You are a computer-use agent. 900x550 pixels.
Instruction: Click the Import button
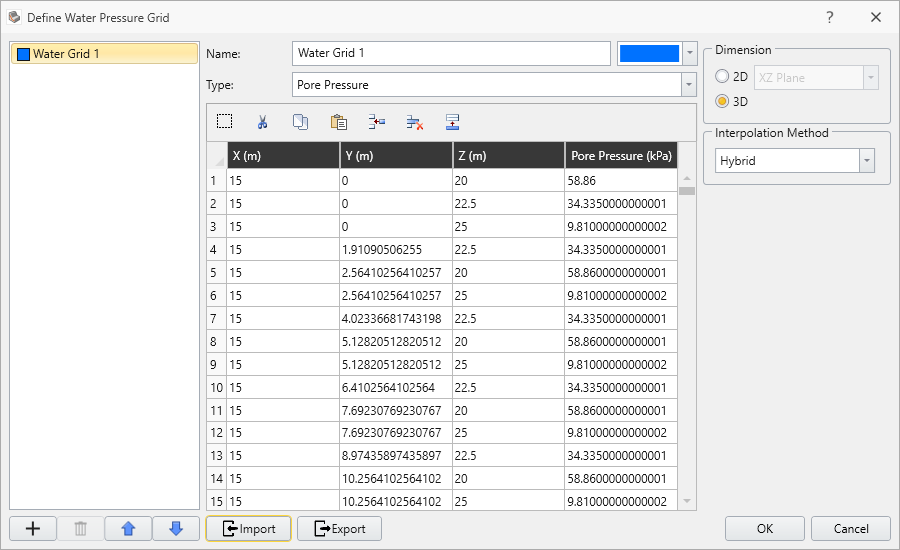coord(249,529)
